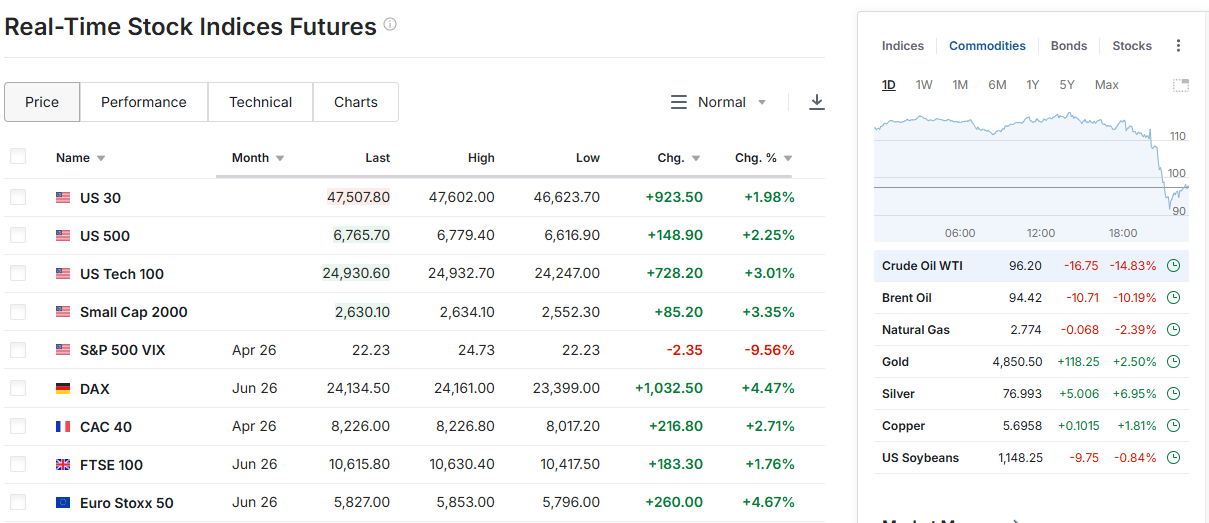This screenshot has width=1209, height=523.
Task: Check the S&P 500 VIX row checkbox
Action: click(x=18, y=349)
